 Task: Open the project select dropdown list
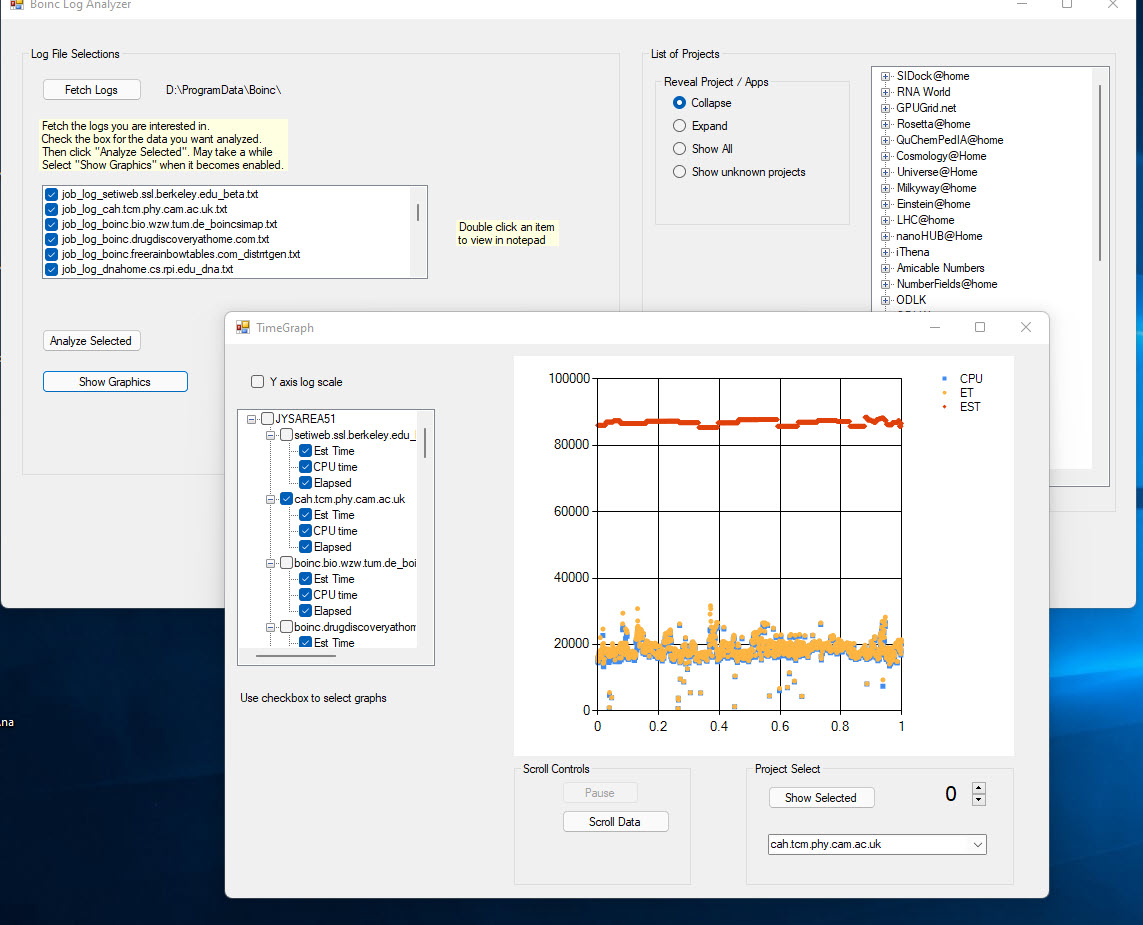pyautogui.click(x=977, y=845)
